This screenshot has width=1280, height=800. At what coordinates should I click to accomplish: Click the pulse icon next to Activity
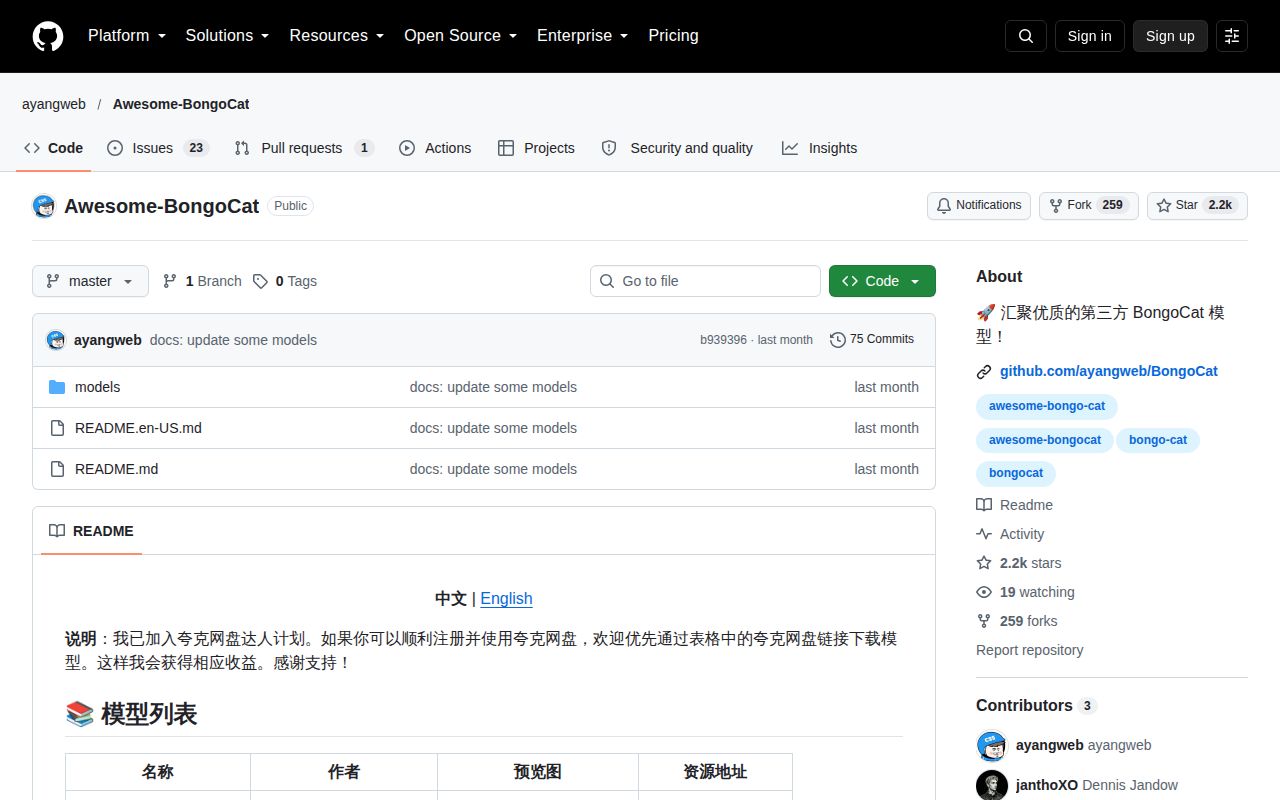point(984,534)
